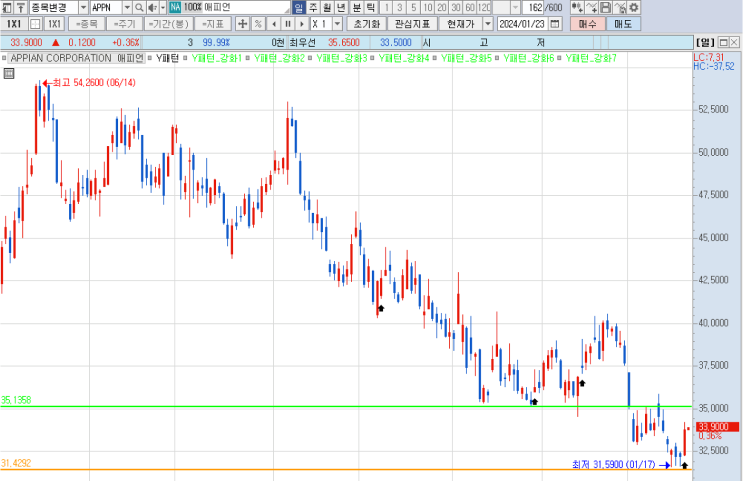
Task: Choose the 5 interval button
Action: [x=414, y=7]
